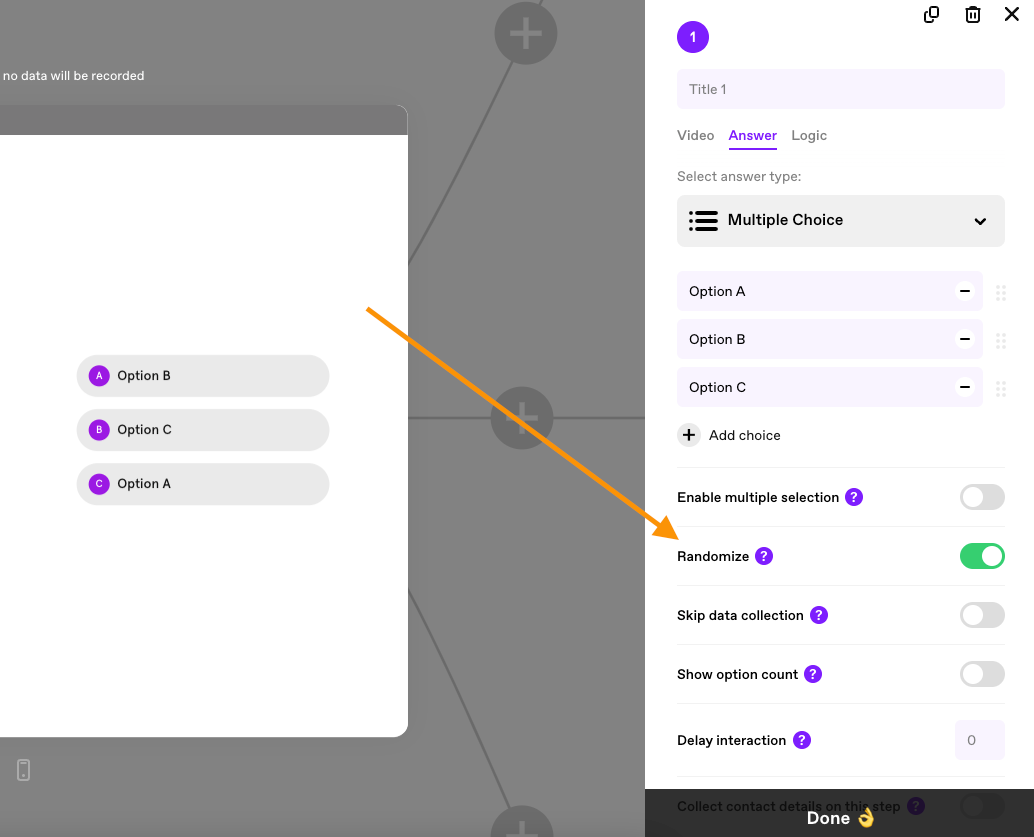
Task: Turn off the Randomize toggle
Action: tap(982, 556)
